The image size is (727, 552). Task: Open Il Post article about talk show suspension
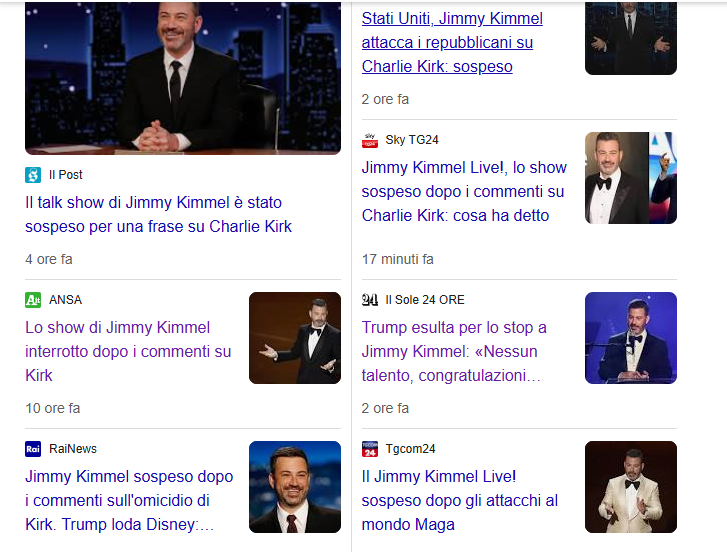click(x=158, y=214)
